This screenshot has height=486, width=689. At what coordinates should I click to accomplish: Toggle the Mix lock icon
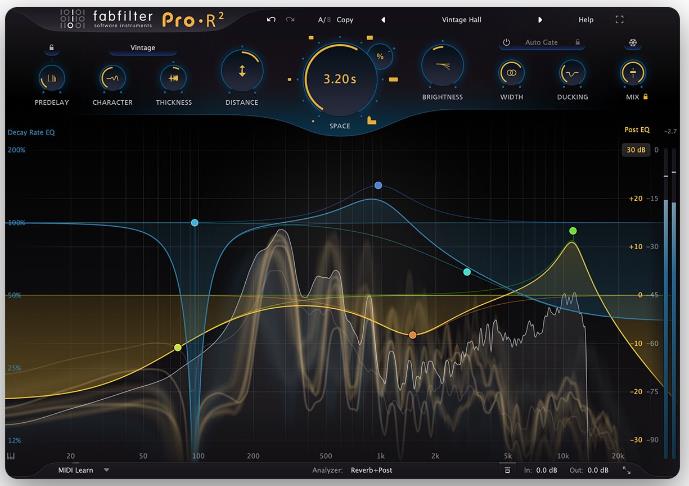645,96
